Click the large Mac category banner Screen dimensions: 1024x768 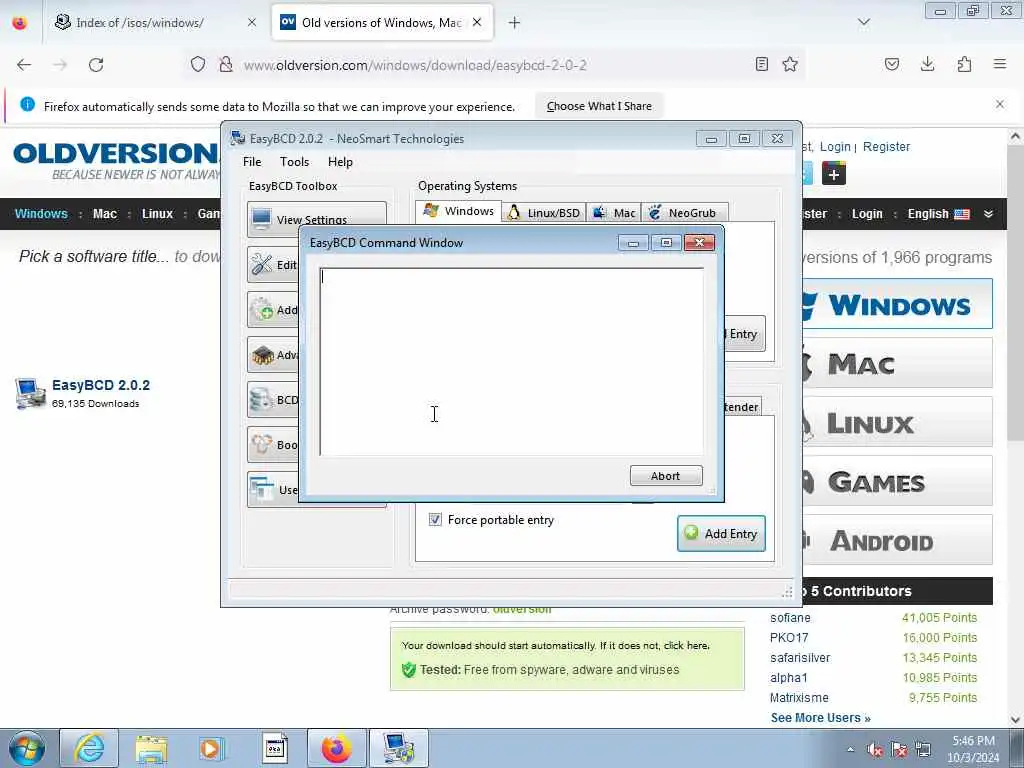point(897,363)
